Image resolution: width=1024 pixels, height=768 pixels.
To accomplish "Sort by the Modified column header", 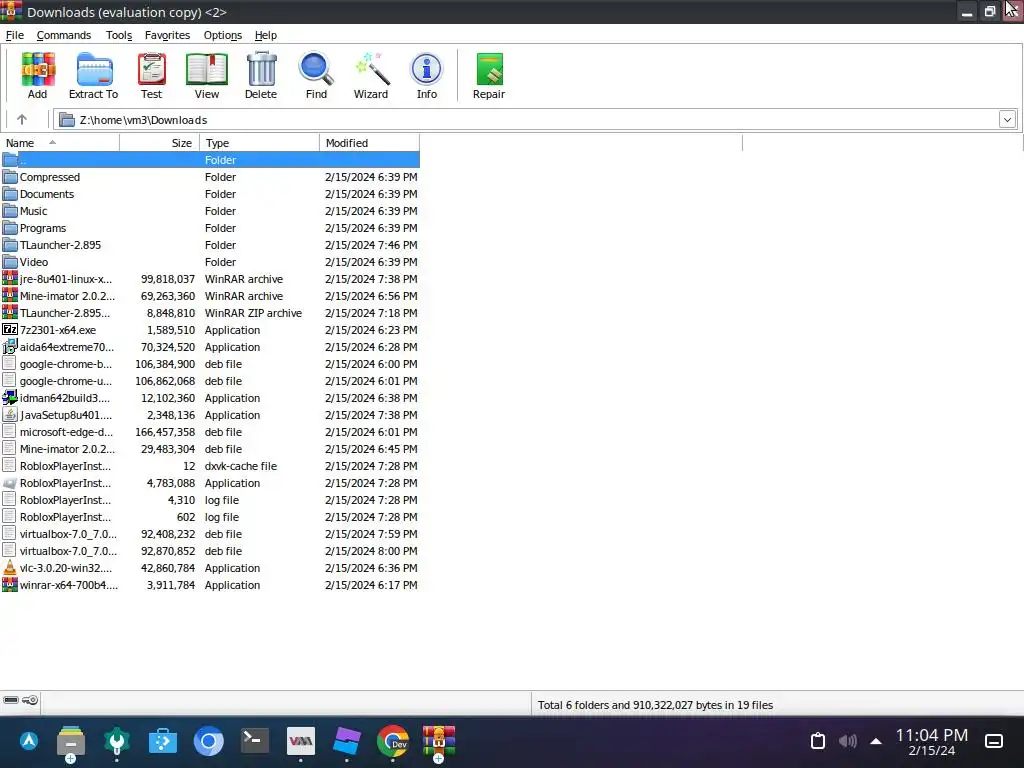I will tap(370, 143).
